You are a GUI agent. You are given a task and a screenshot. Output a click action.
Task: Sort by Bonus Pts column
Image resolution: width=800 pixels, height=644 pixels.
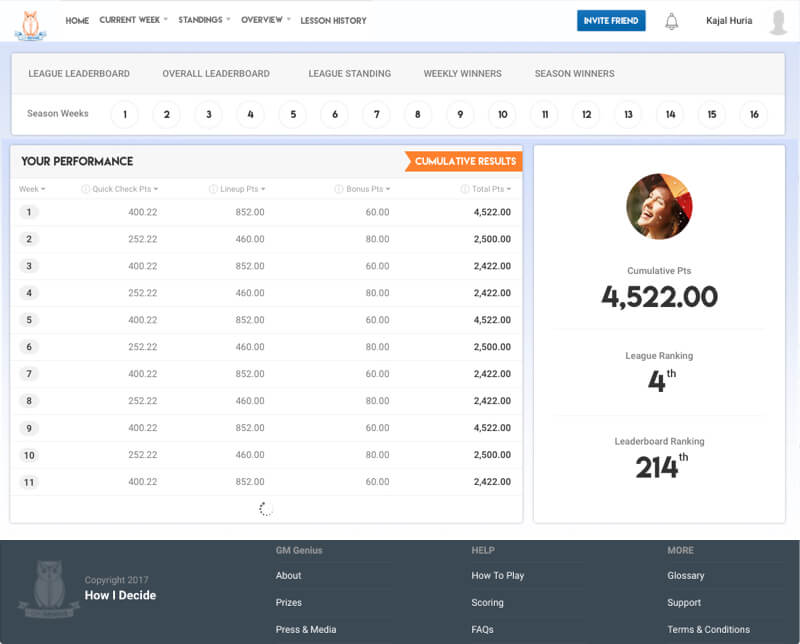tap(368, 189)
